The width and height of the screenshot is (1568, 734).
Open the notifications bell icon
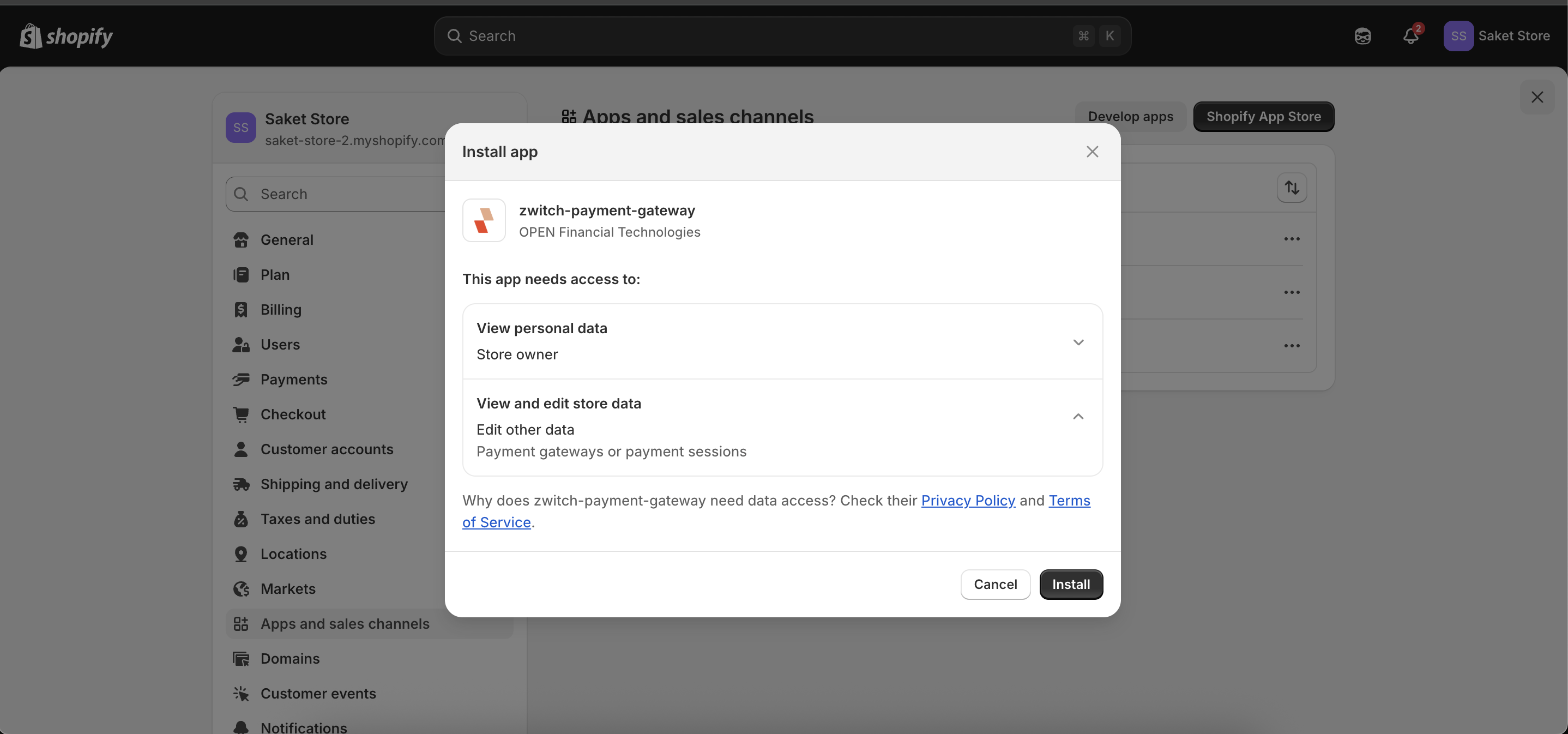click(x=1410, y=36)
